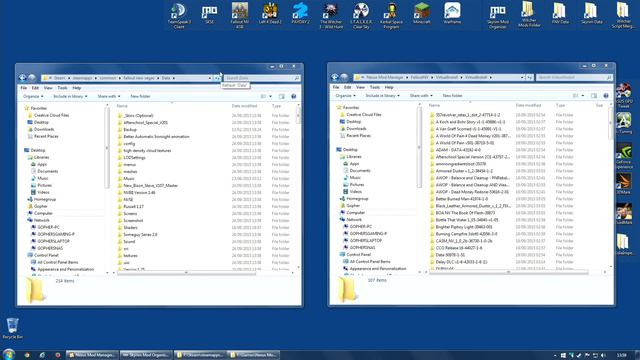Open the GeForce Experience desktop icon
The height and width of the screenshot is (360, 640).
point(624,156)
